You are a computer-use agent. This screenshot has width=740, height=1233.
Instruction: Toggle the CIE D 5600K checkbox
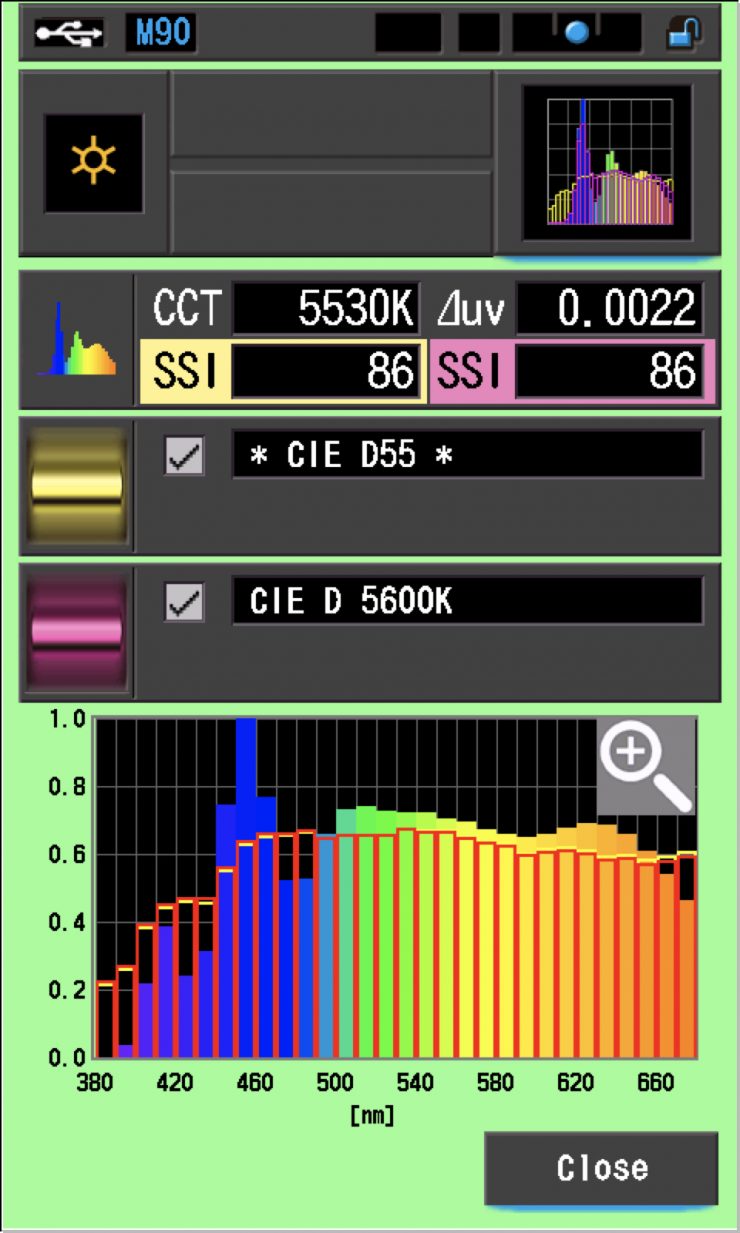184,602
